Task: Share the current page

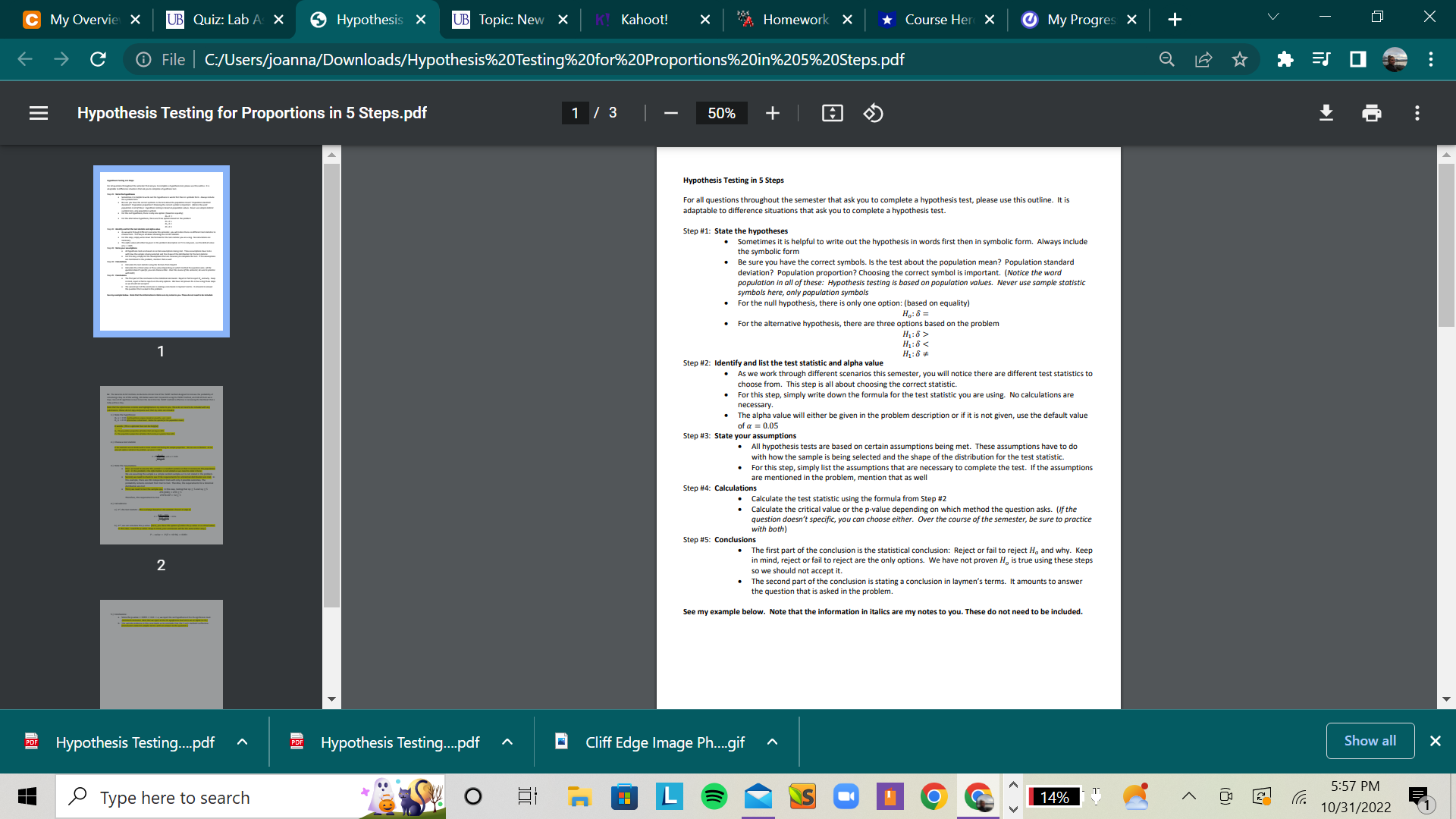Action: pyautogui.click(x=1203, y=59)
